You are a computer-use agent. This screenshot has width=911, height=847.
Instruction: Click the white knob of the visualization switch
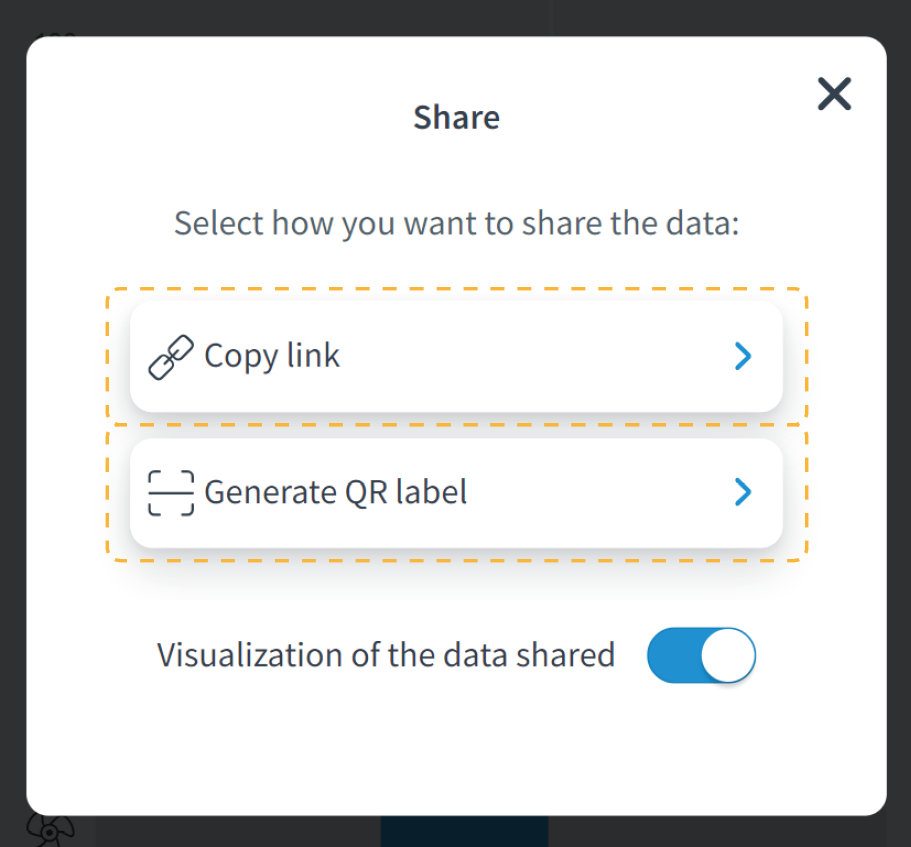point(727,656)
